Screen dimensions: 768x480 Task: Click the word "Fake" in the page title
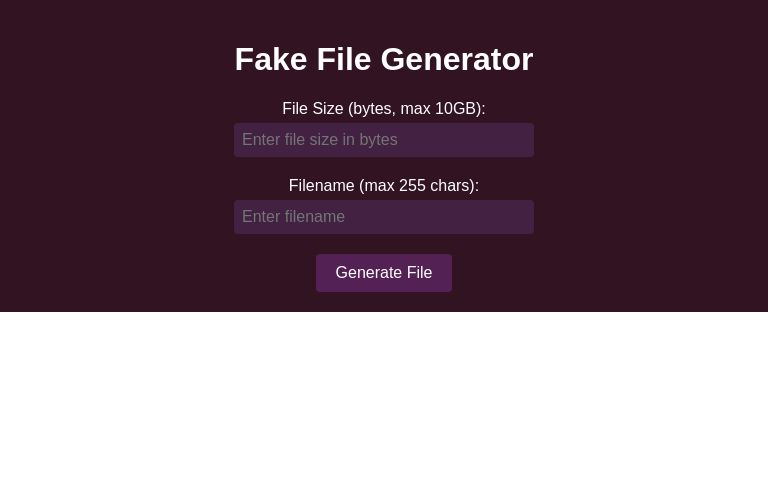271,59
